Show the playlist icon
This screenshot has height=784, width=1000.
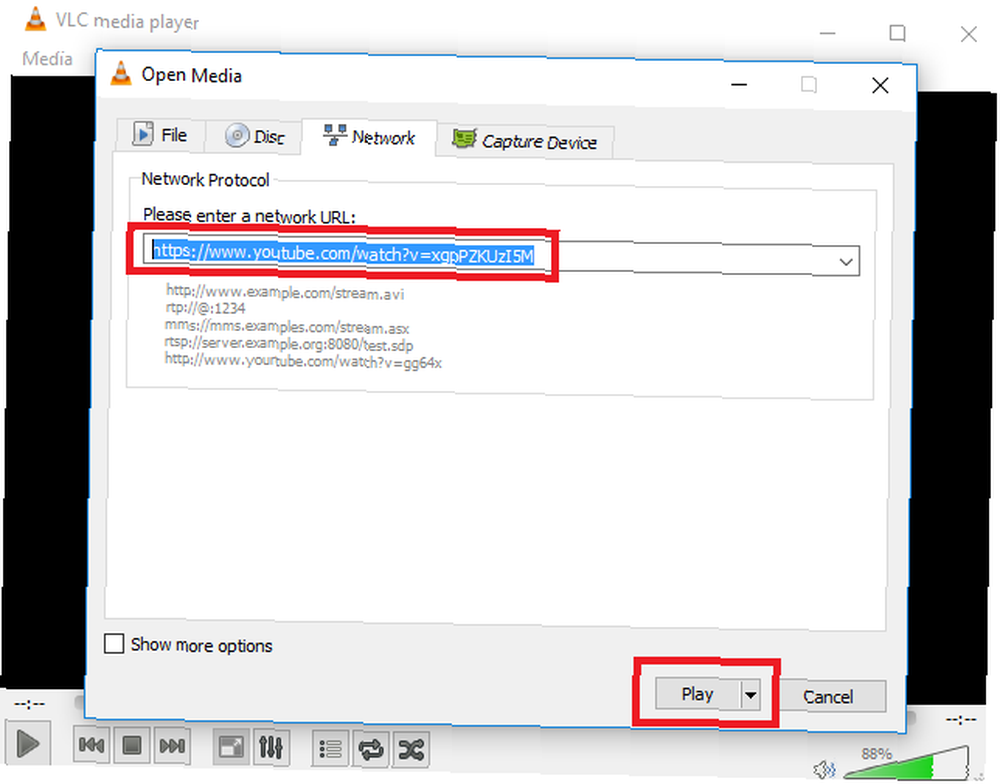click(x=330, y=748)
